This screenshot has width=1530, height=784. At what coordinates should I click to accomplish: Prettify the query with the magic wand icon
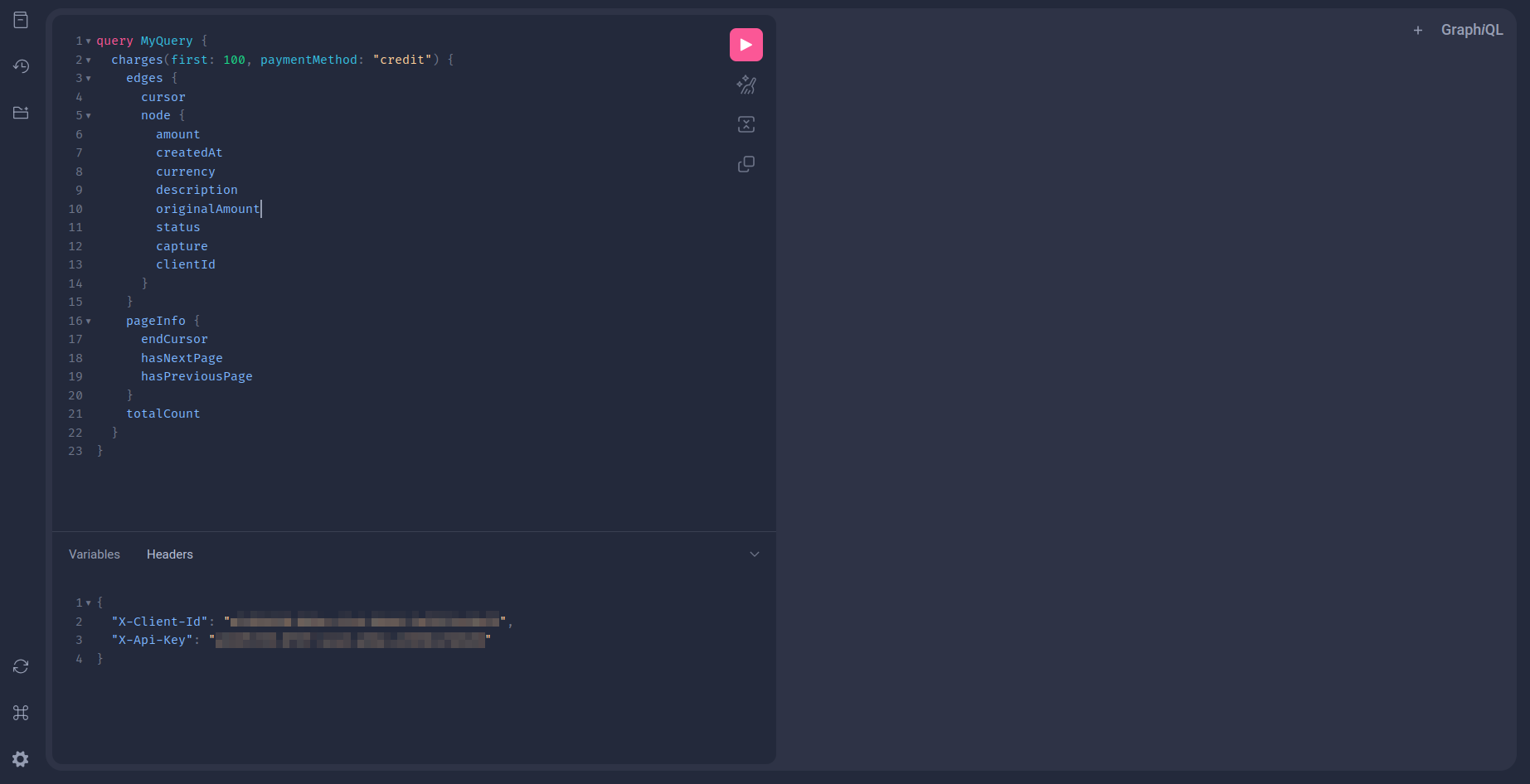(746, 85)
